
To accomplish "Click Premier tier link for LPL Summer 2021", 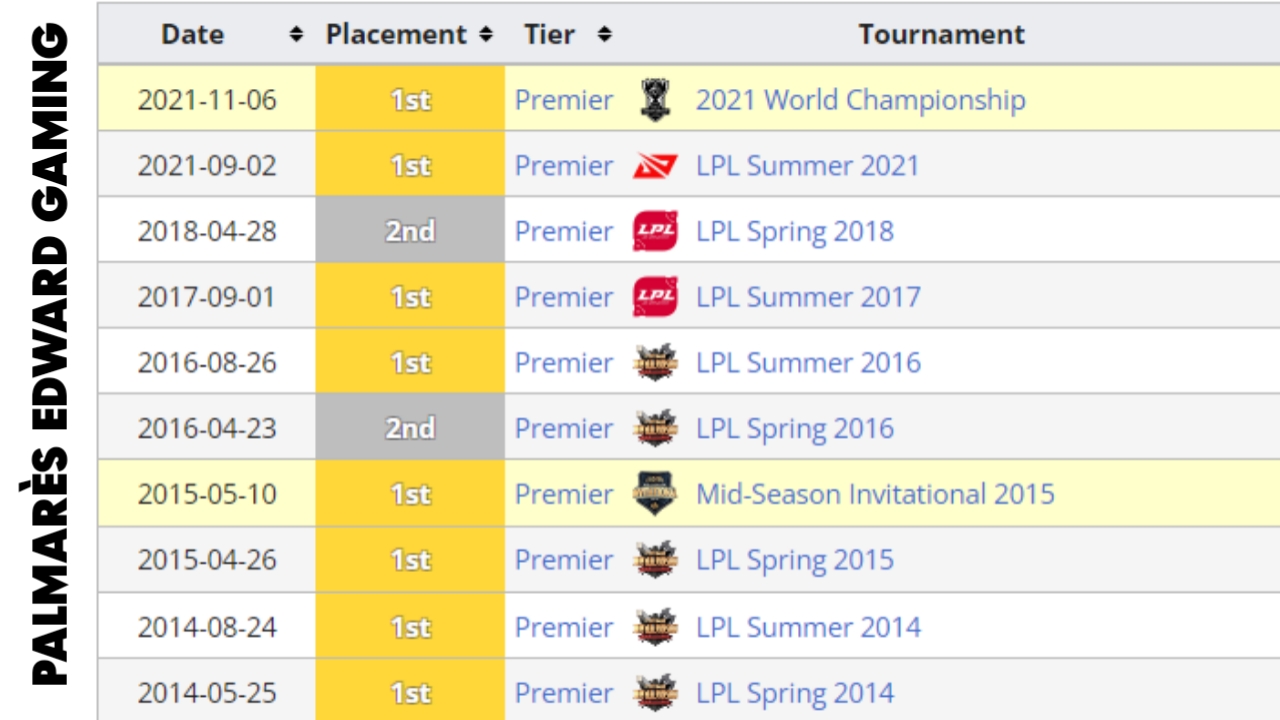I will (564, 166).
